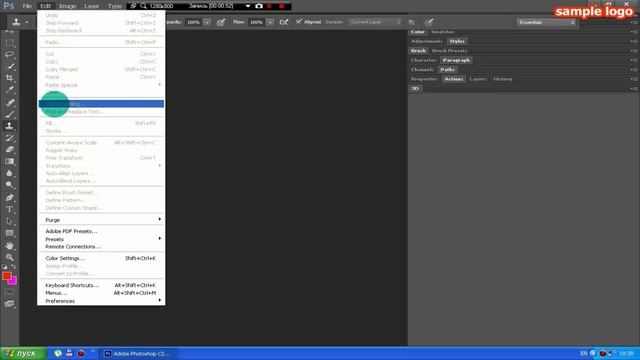
Task: Switch to the Character panel tab
Action: pos(423,60)
